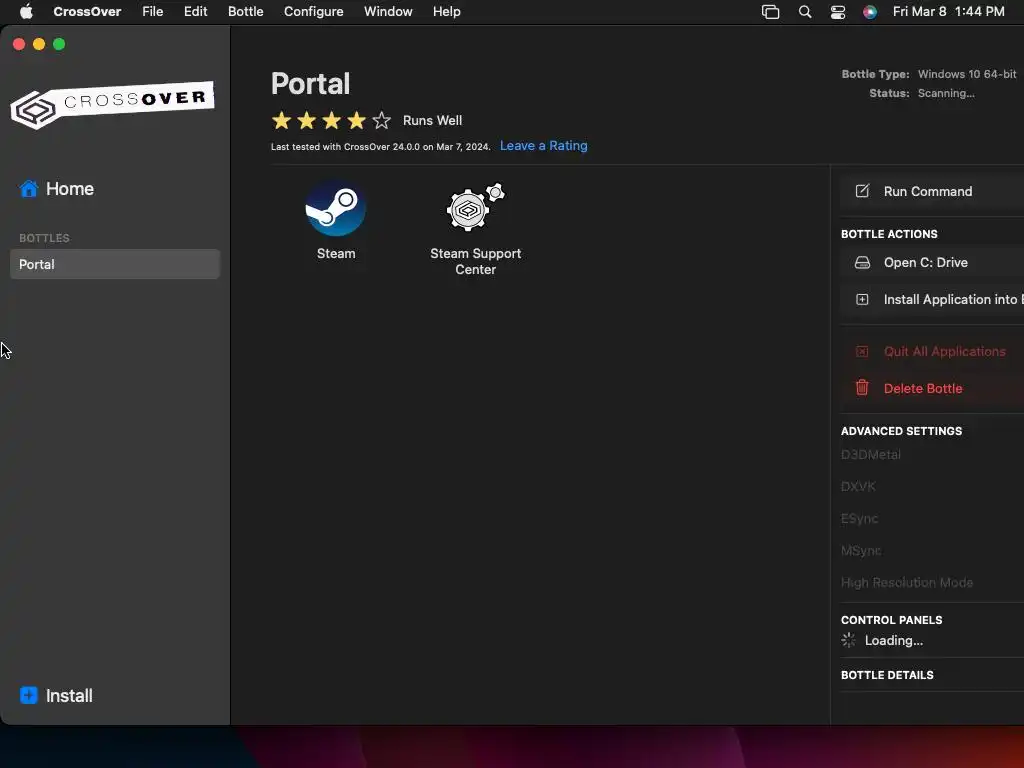This screenshot has height=768, width=1024.
Task: Set rating to the empty fifth star
Action: [381, 120]
